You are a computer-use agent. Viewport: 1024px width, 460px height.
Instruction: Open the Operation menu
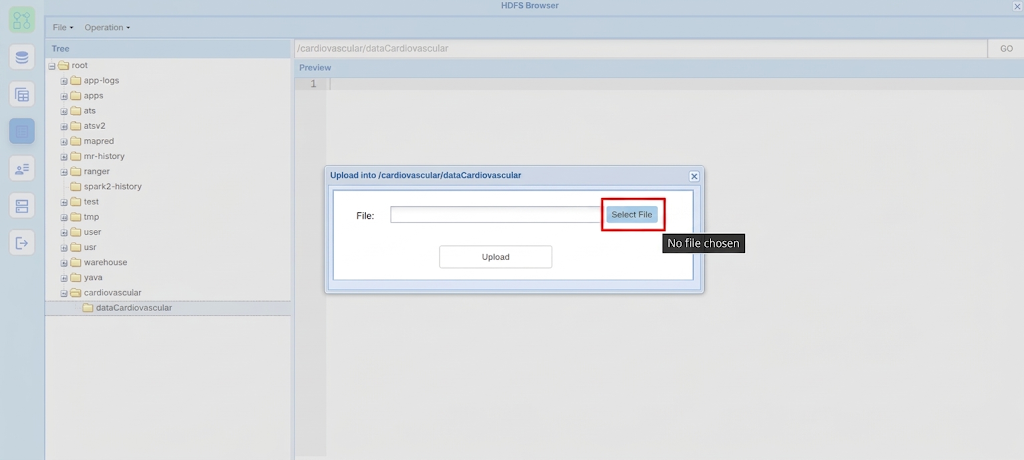[107, 27]
